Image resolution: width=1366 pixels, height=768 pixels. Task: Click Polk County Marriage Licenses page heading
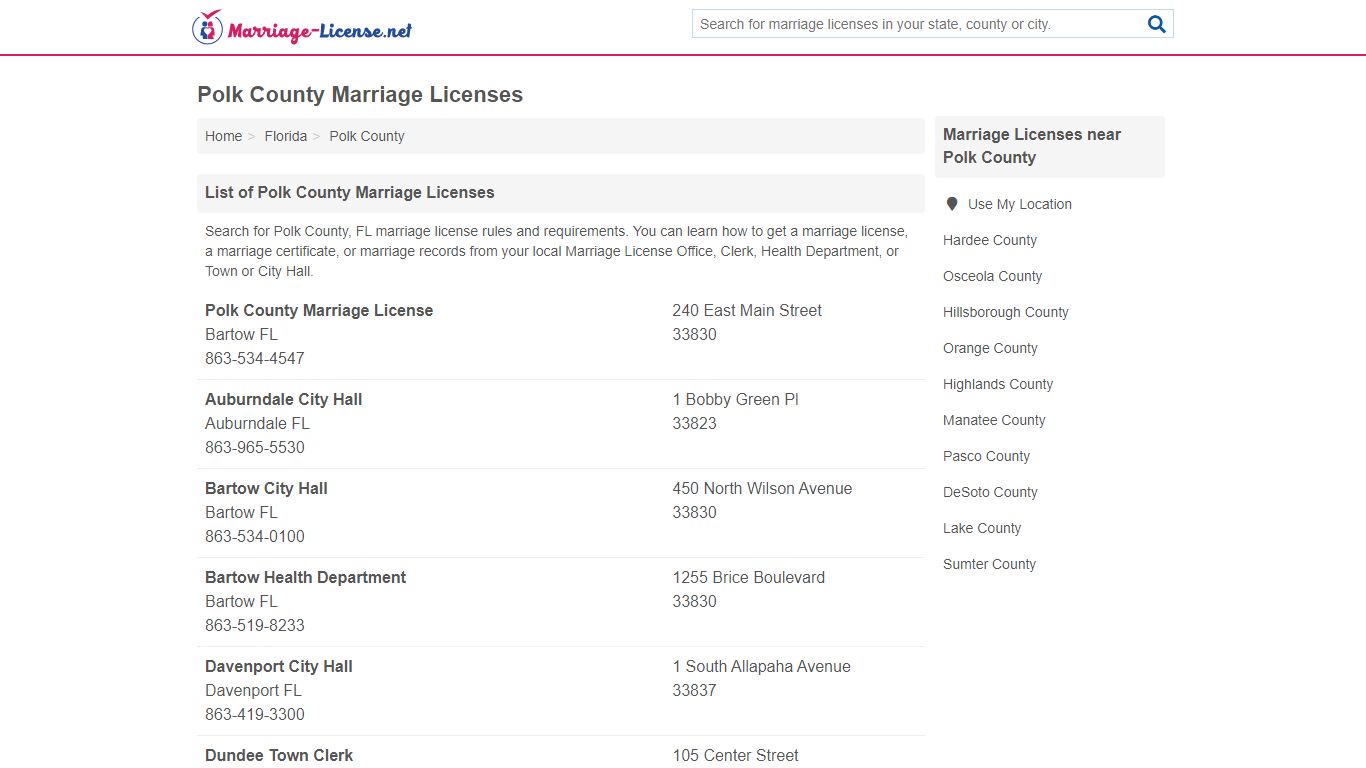pos(360,95)
